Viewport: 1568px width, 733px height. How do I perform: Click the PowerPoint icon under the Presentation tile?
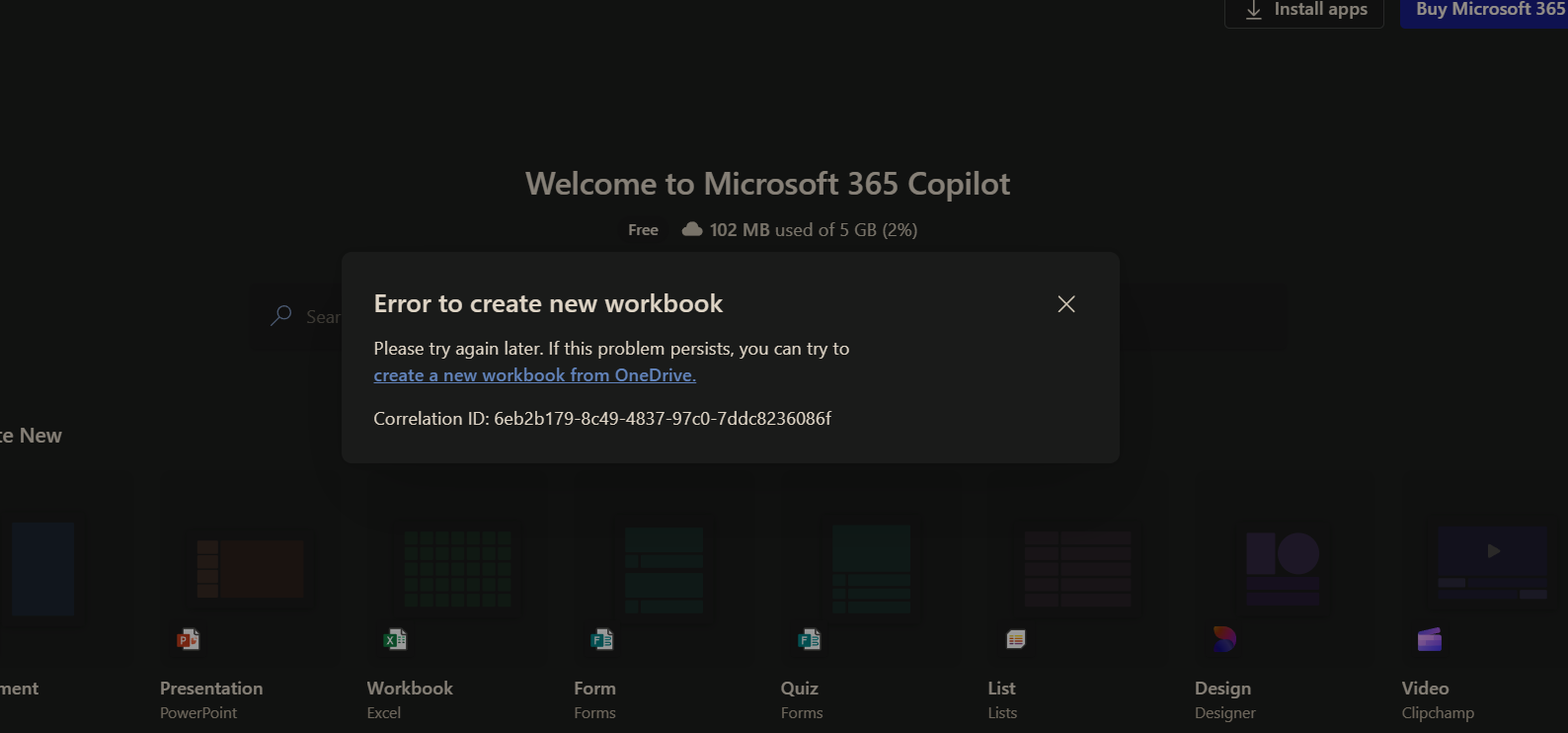point(188,640)
